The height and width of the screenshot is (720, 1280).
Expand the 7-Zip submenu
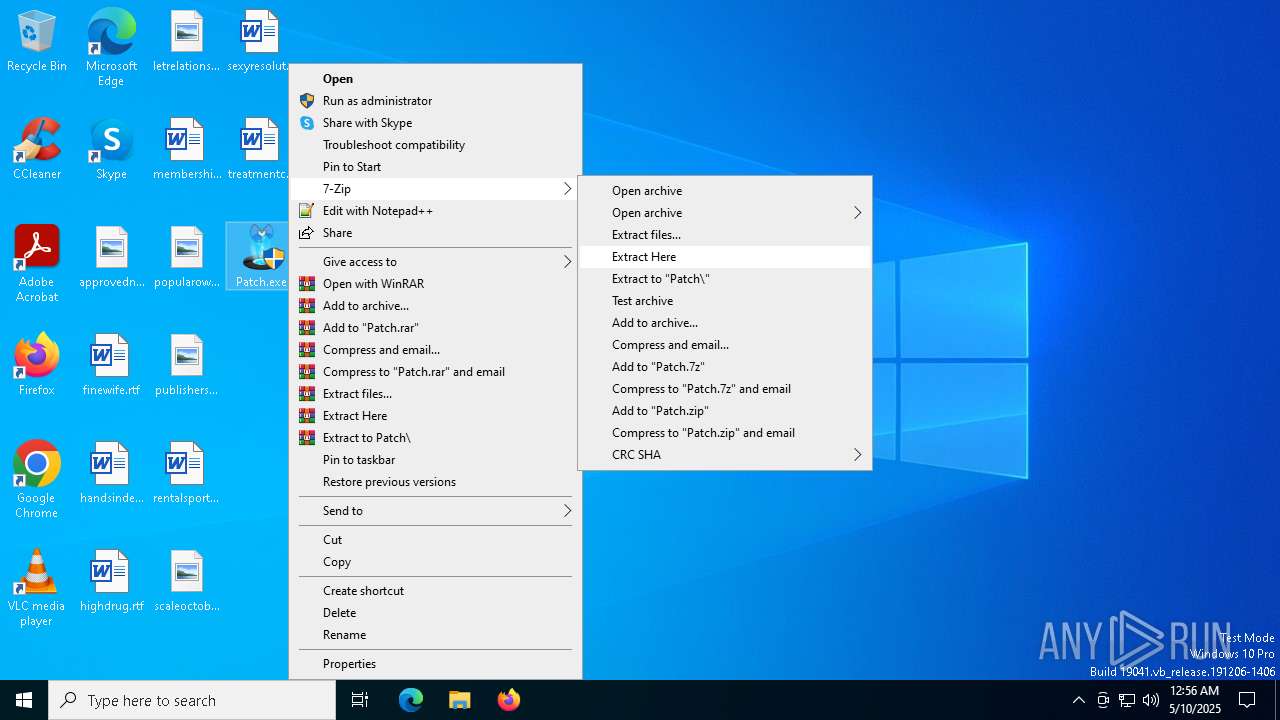click(x=435, y=189)
